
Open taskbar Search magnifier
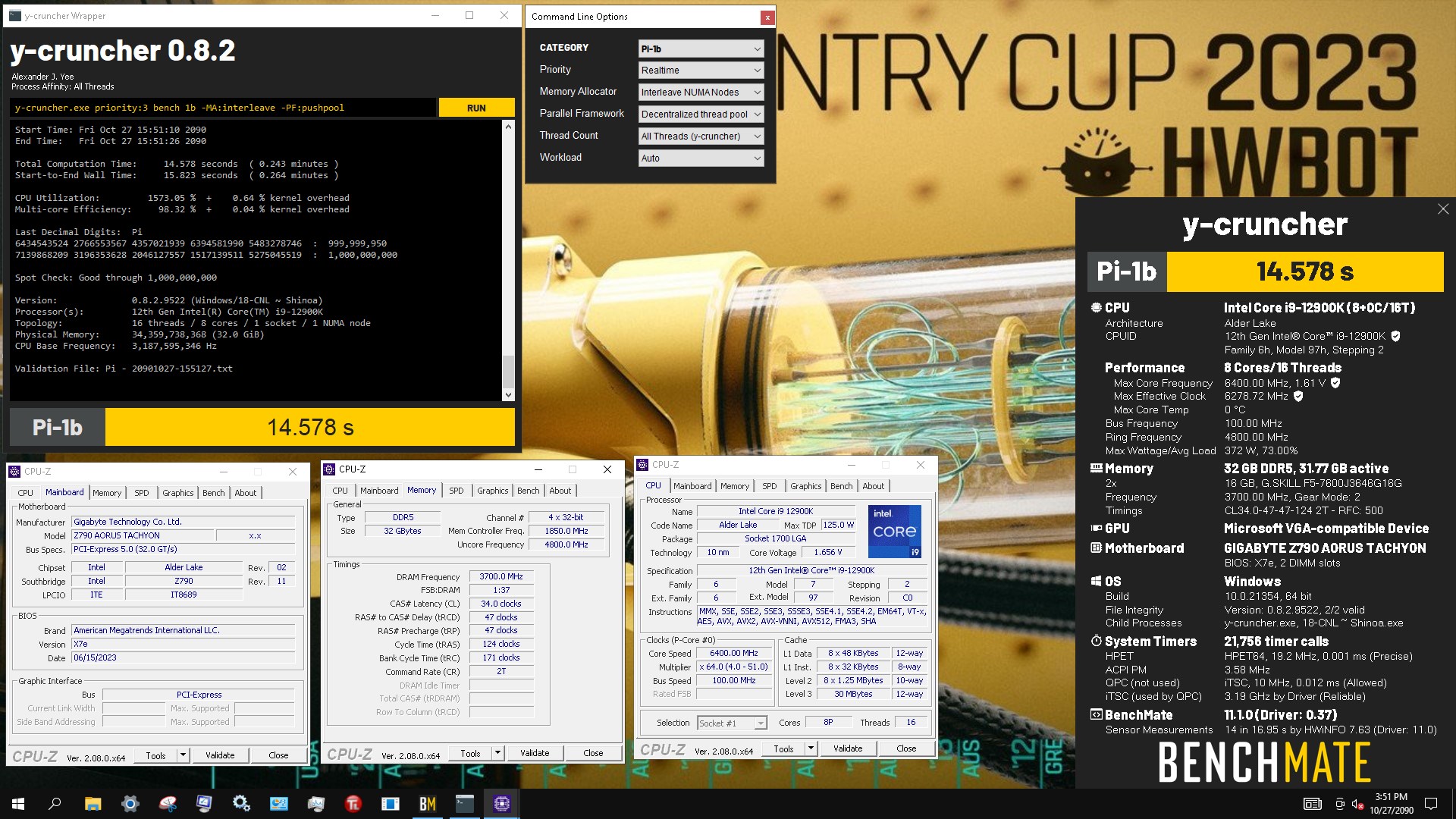pyautogui.click(x=55, y=804)
